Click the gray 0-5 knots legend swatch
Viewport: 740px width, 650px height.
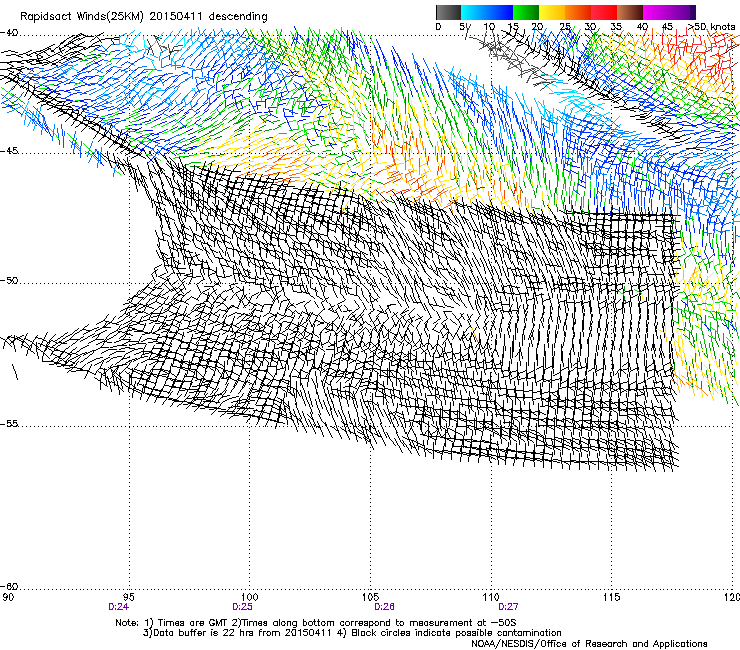point(449,12)
